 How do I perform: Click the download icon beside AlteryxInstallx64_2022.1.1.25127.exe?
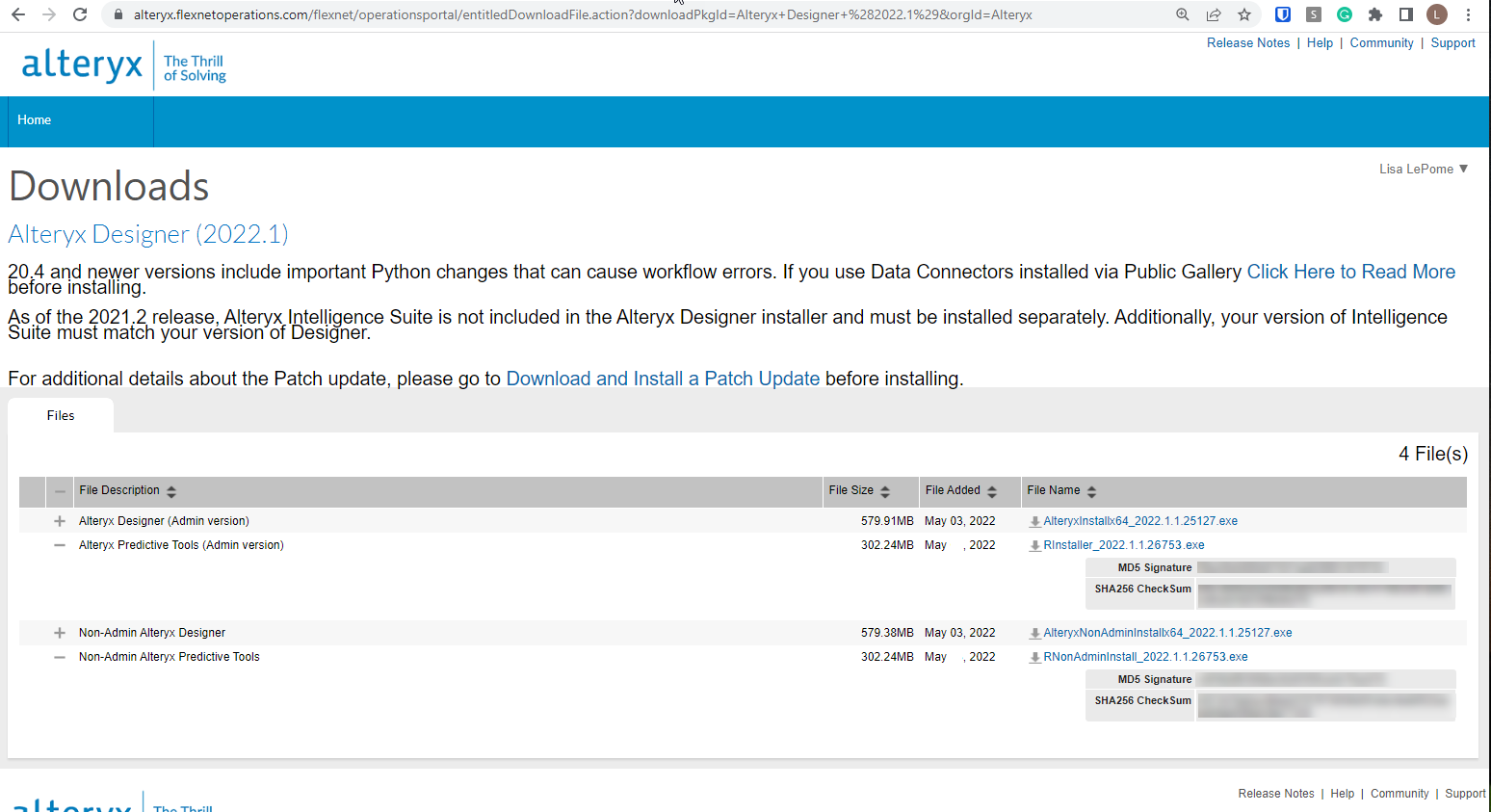click(1034, 521)
